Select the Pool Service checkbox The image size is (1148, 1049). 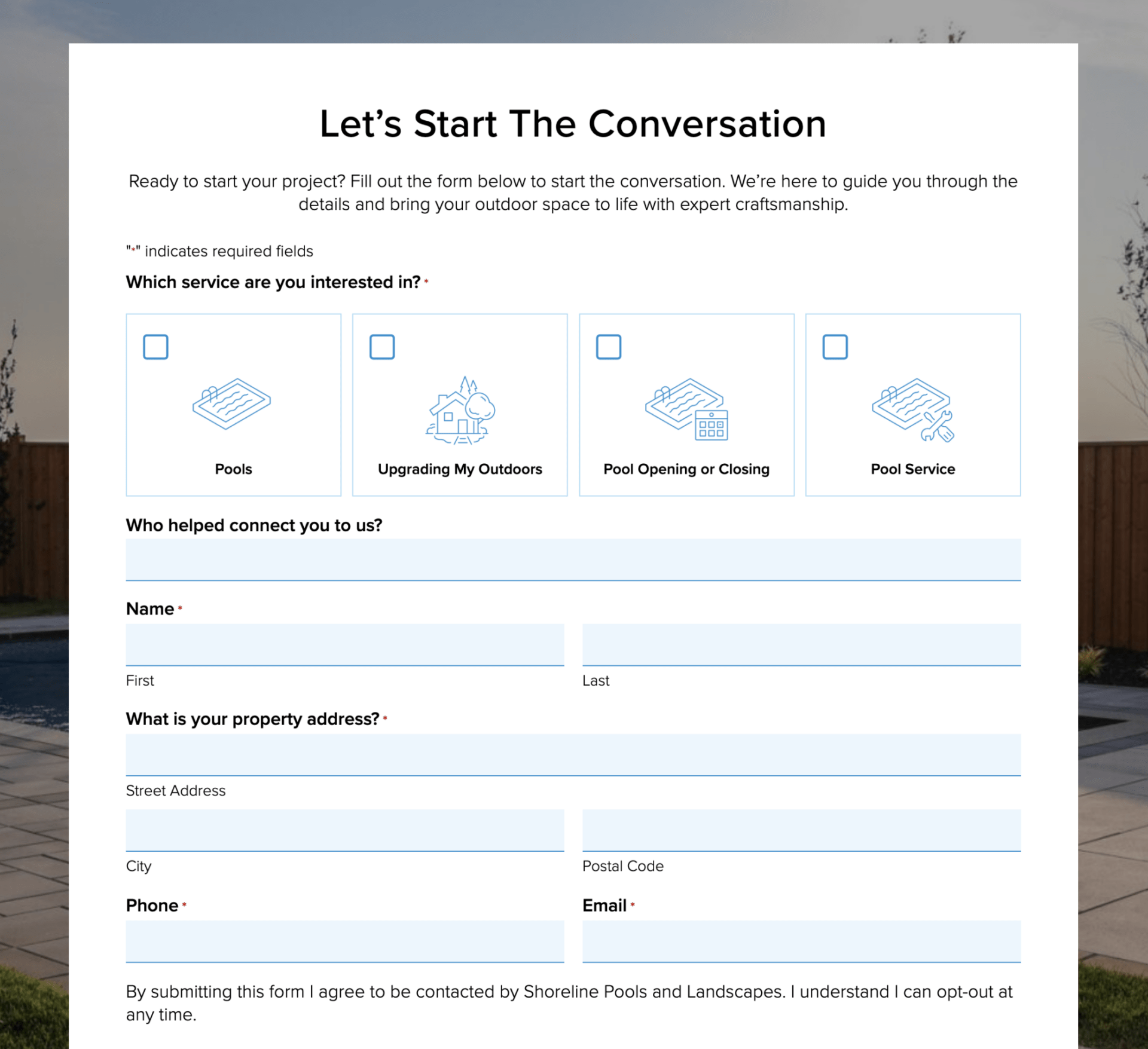[x=835, y=347]
